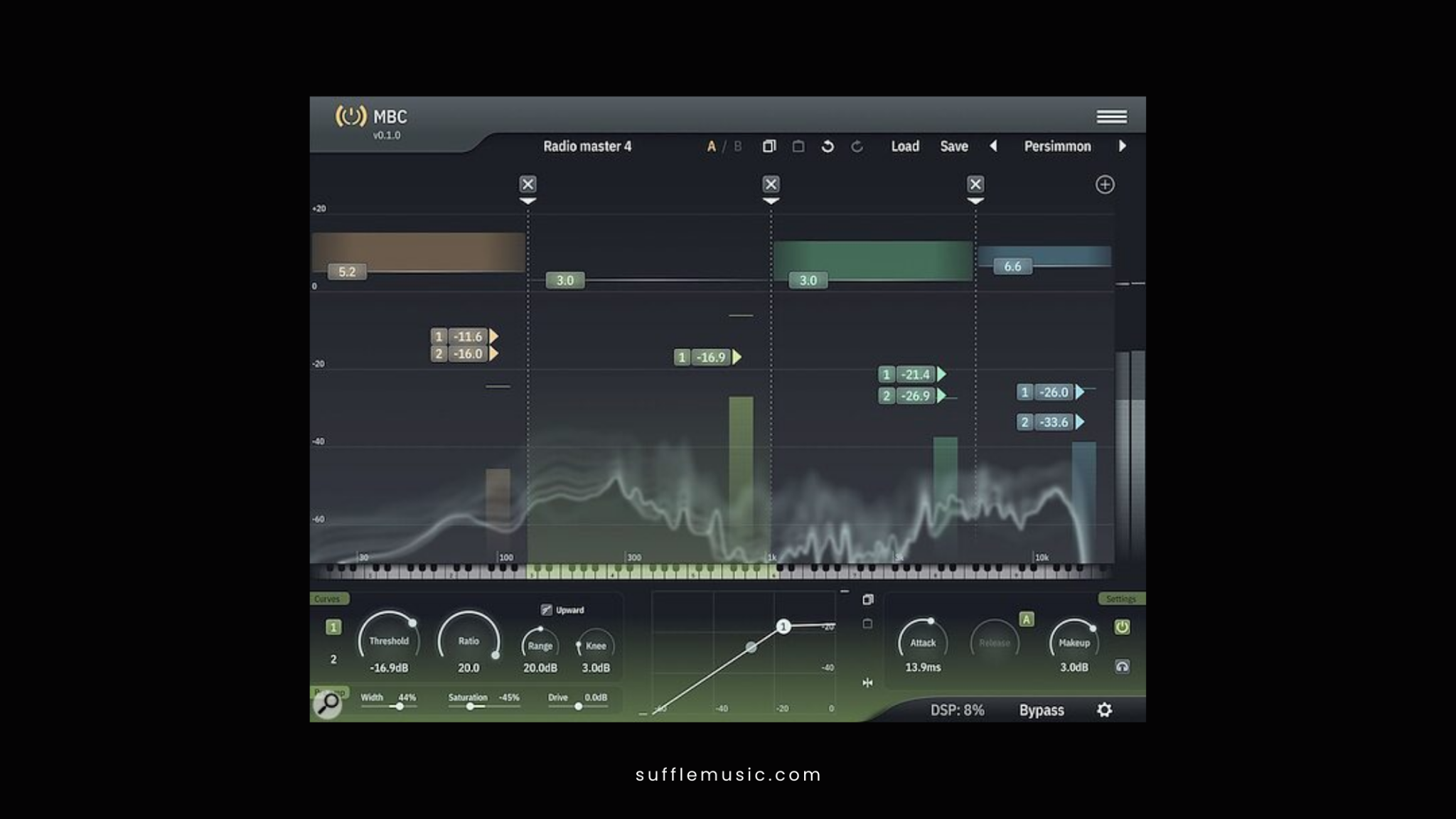Select curve 2 in the Curves panel
The image size is (1456, 819).
(333, 659)
